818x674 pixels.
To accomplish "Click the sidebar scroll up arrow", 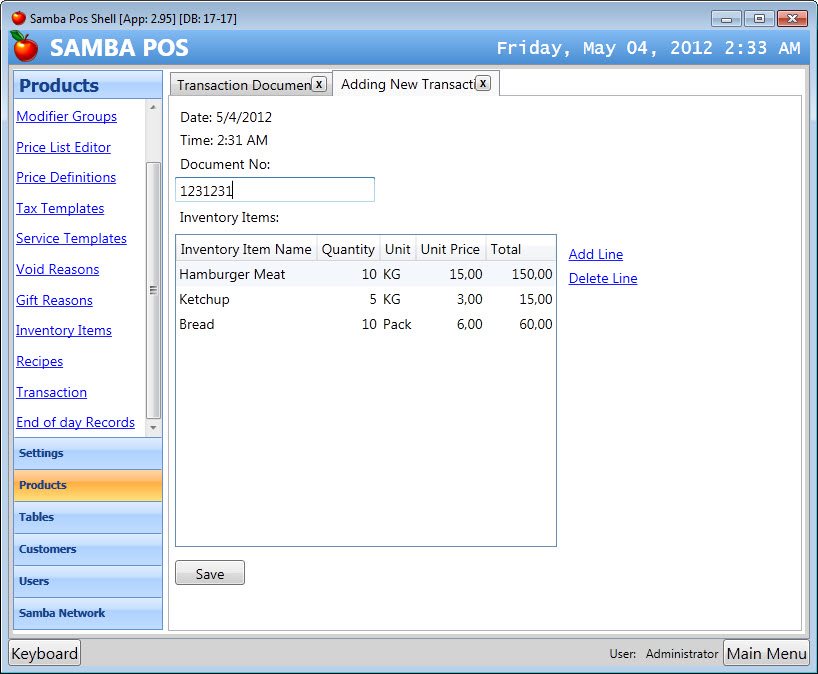I will point(153,107).
